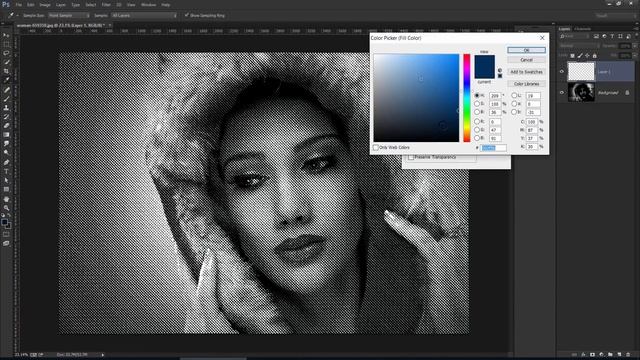This screenshot has width=640, height=360.
Task: Open the Sample All Layers dropdown
Action: (144, 15)
